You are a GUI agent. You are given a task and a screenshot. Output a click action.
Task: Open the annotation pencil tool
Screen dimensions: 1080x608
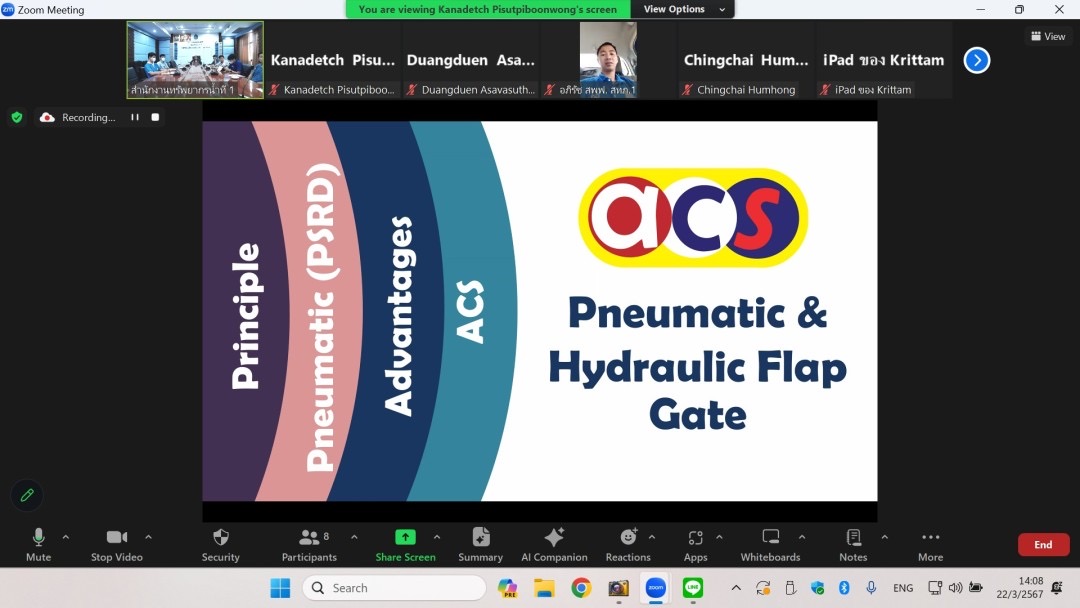[x=27, y=495]
